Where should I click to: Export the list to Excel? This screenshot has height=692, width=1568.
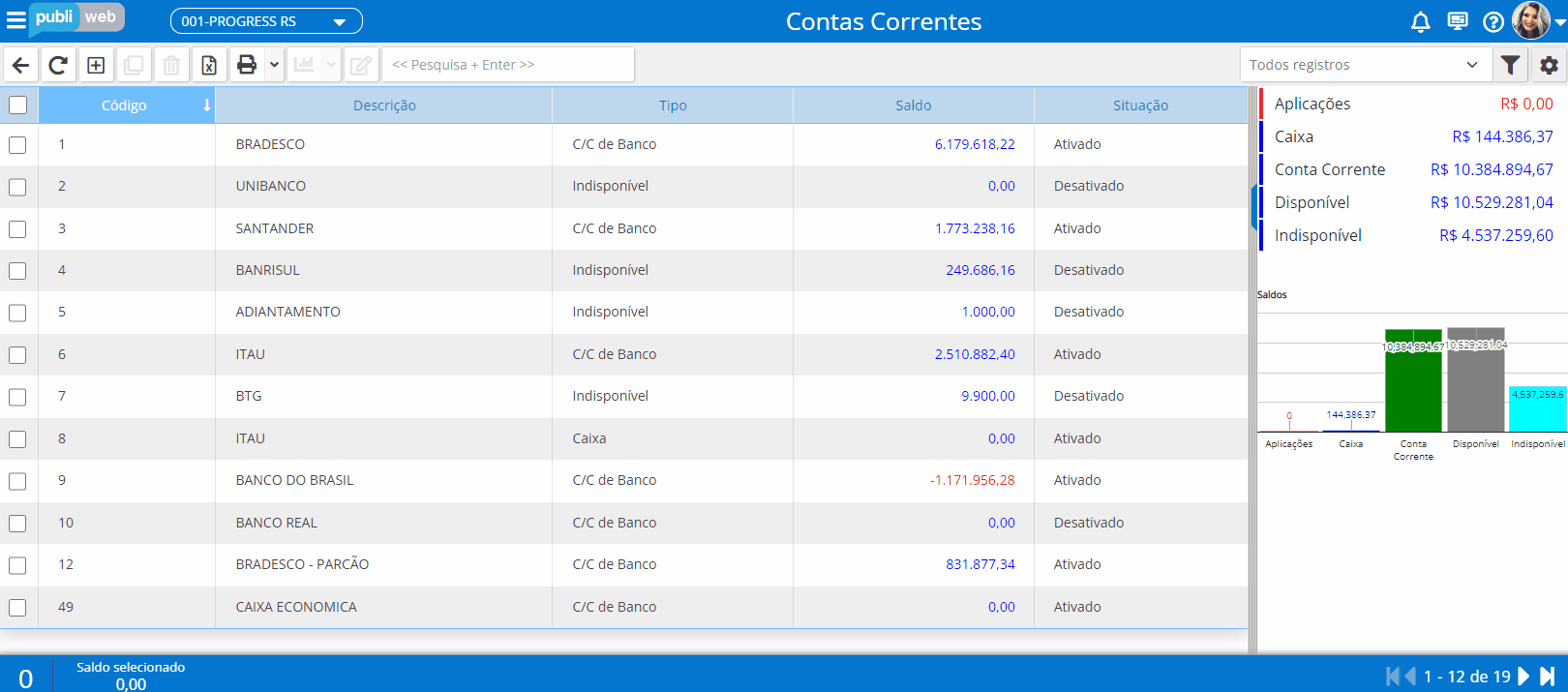[x=209, y=65]
